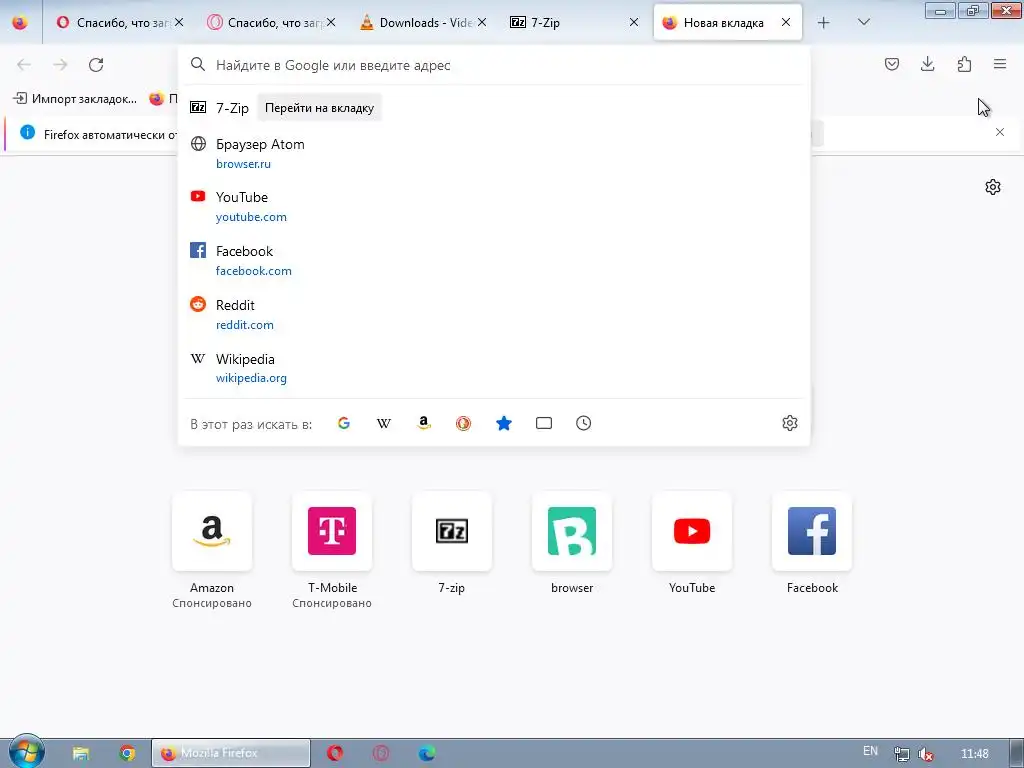The image size is (1024, 768).
Task: Click 'Перейти на вкладку' button
Action: [x=319, y=108]
